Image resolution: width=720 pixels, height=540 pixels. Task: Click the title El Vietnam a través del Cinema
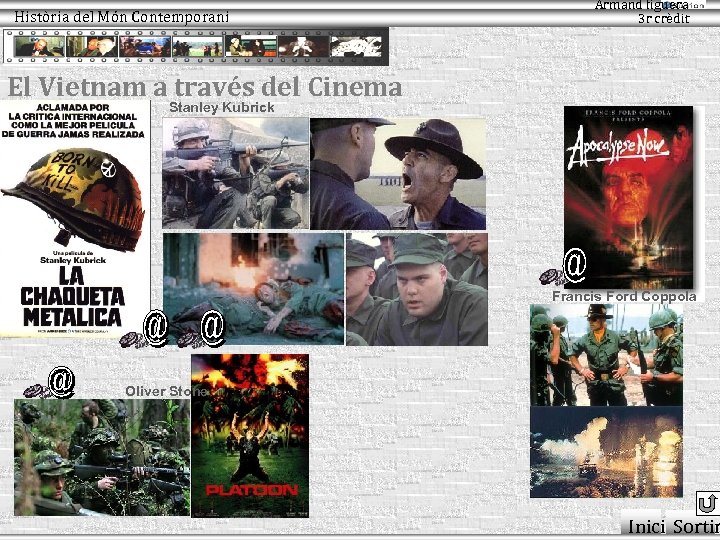tap(205, 86)
